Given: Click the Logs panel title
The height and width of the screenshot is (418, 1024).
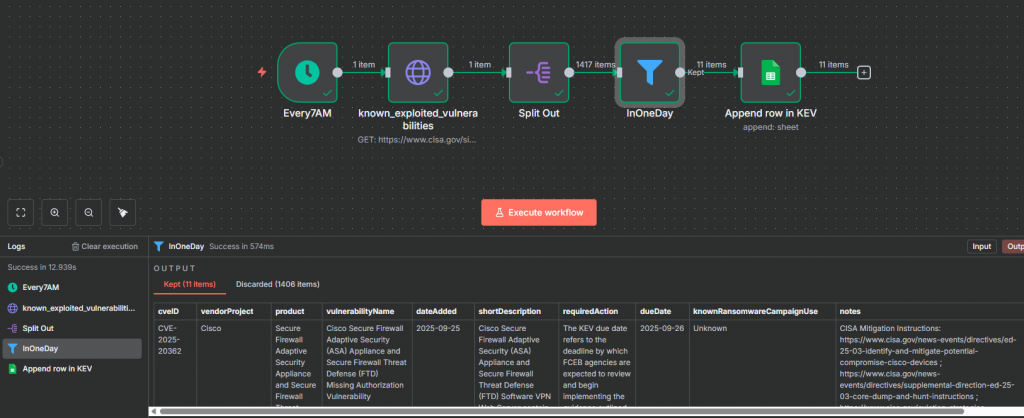Looking at the screenshot, I should tap(16, 246).
